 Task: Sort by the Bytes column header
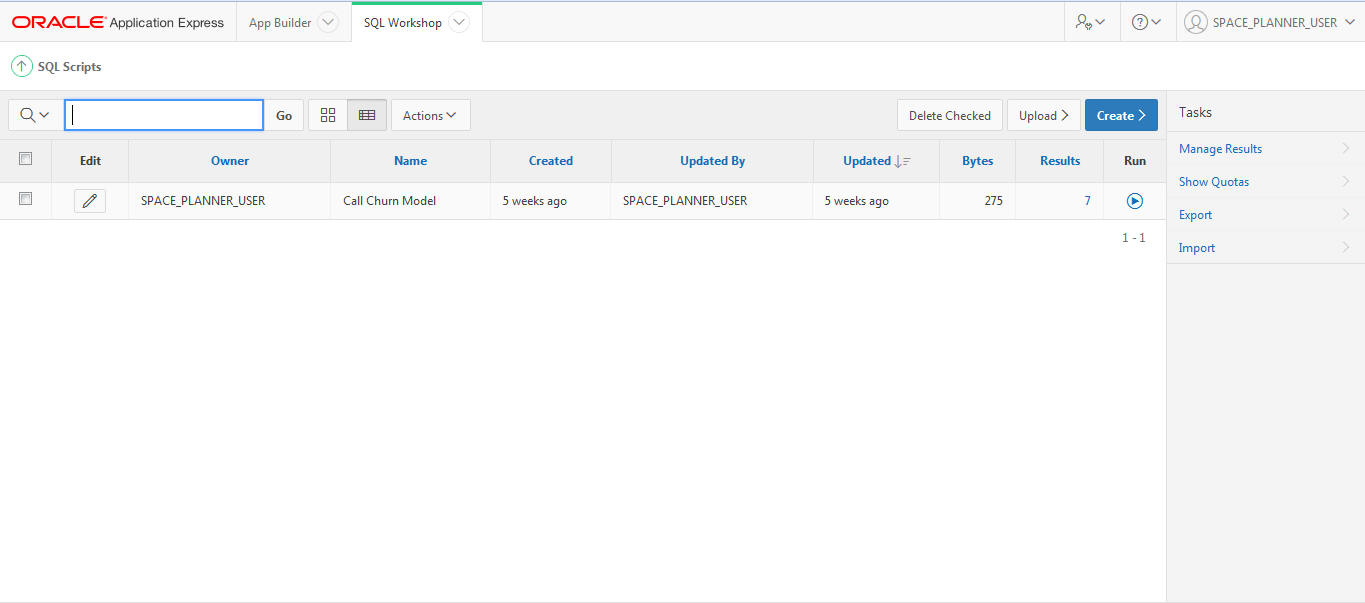point(978,160)
